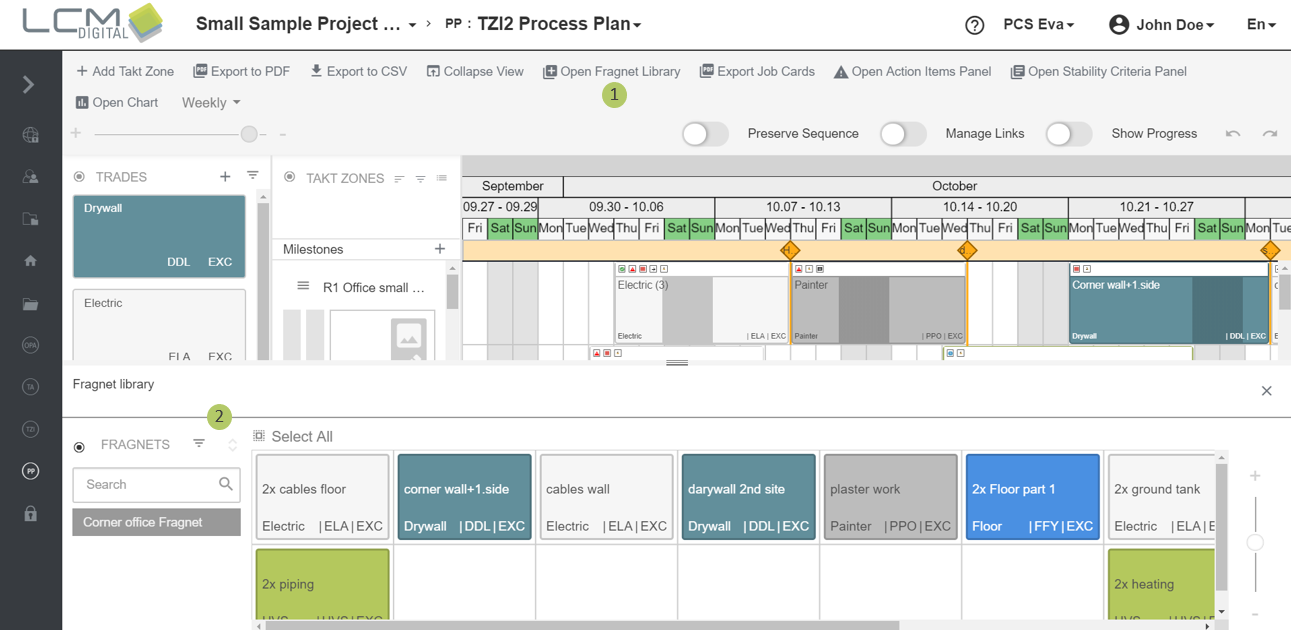This screenshot has height=630, width=1291.
Task: Open the John Doe user menu
Action: (x=1162, y=25)
